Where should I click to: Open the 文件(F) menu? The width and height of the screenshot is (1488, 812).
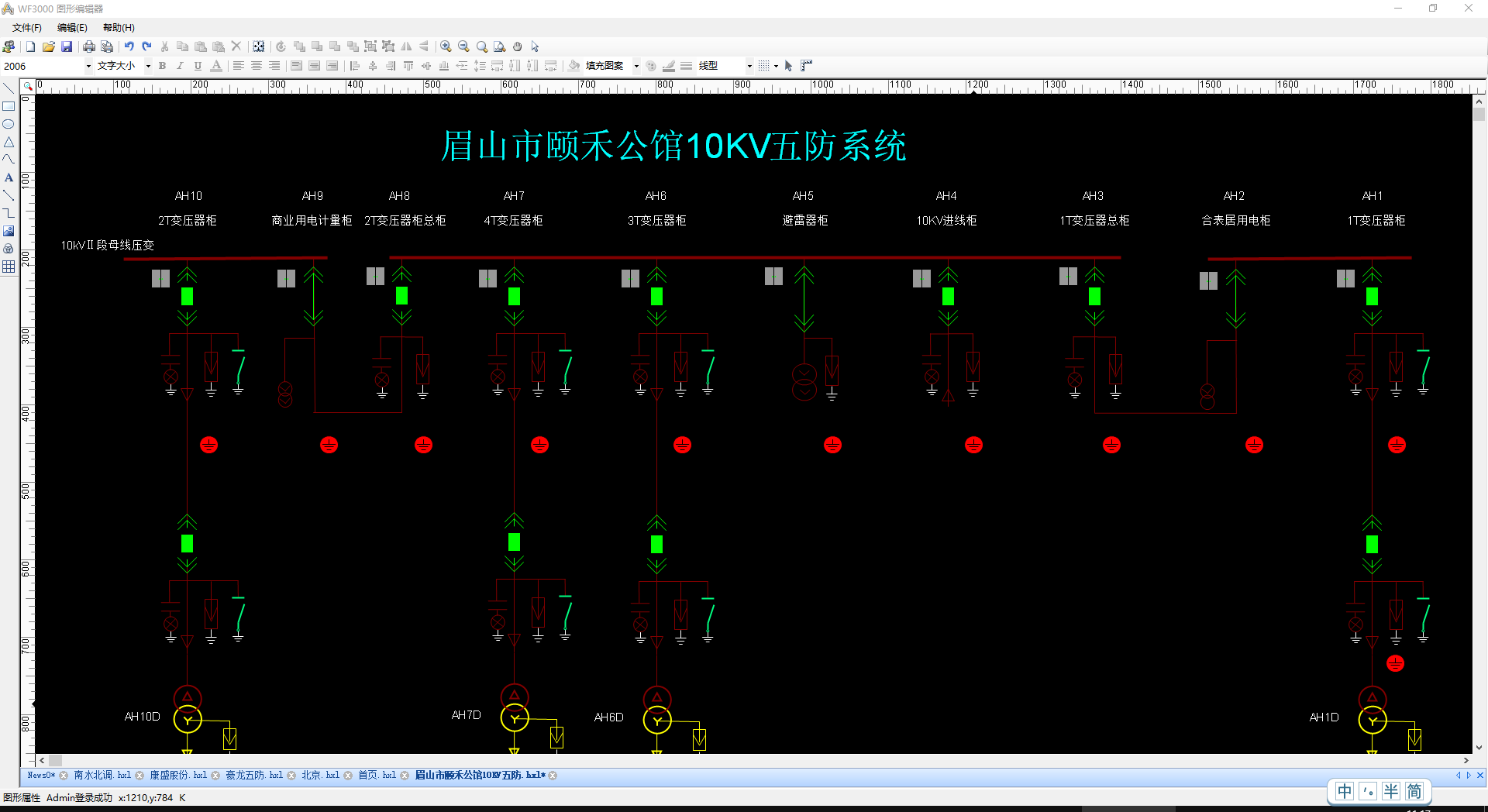pyautogui.click(x=27, y=28)
